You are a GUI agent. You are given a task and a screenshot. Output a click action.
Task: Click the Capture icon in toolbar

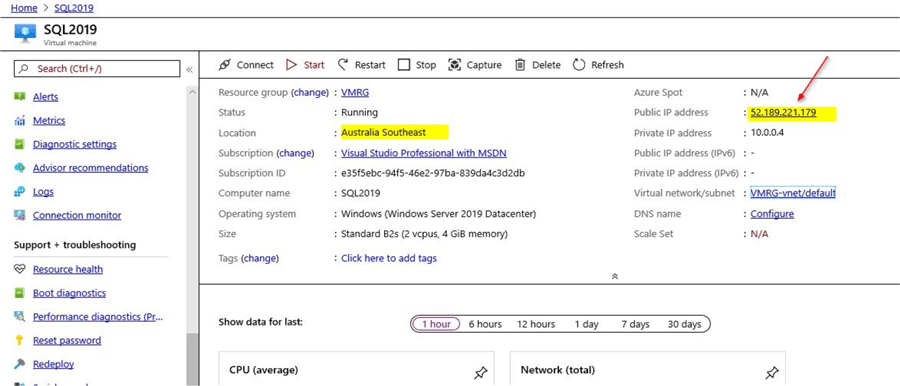pyautogui.click(x=455, y=65)
